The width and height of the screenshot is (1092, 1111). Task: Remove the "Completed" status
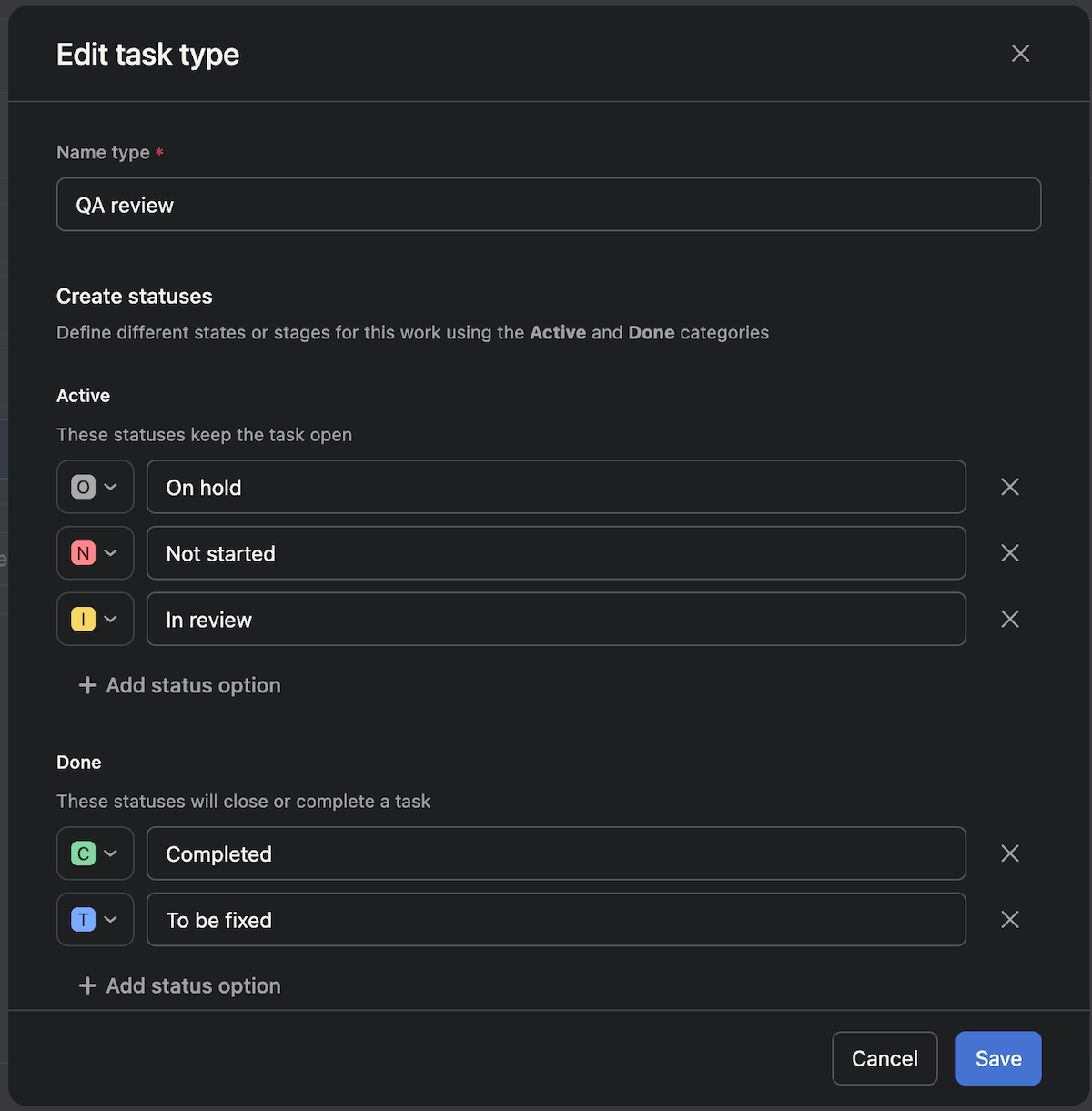pyautogui.click(x=1009, y=853)
